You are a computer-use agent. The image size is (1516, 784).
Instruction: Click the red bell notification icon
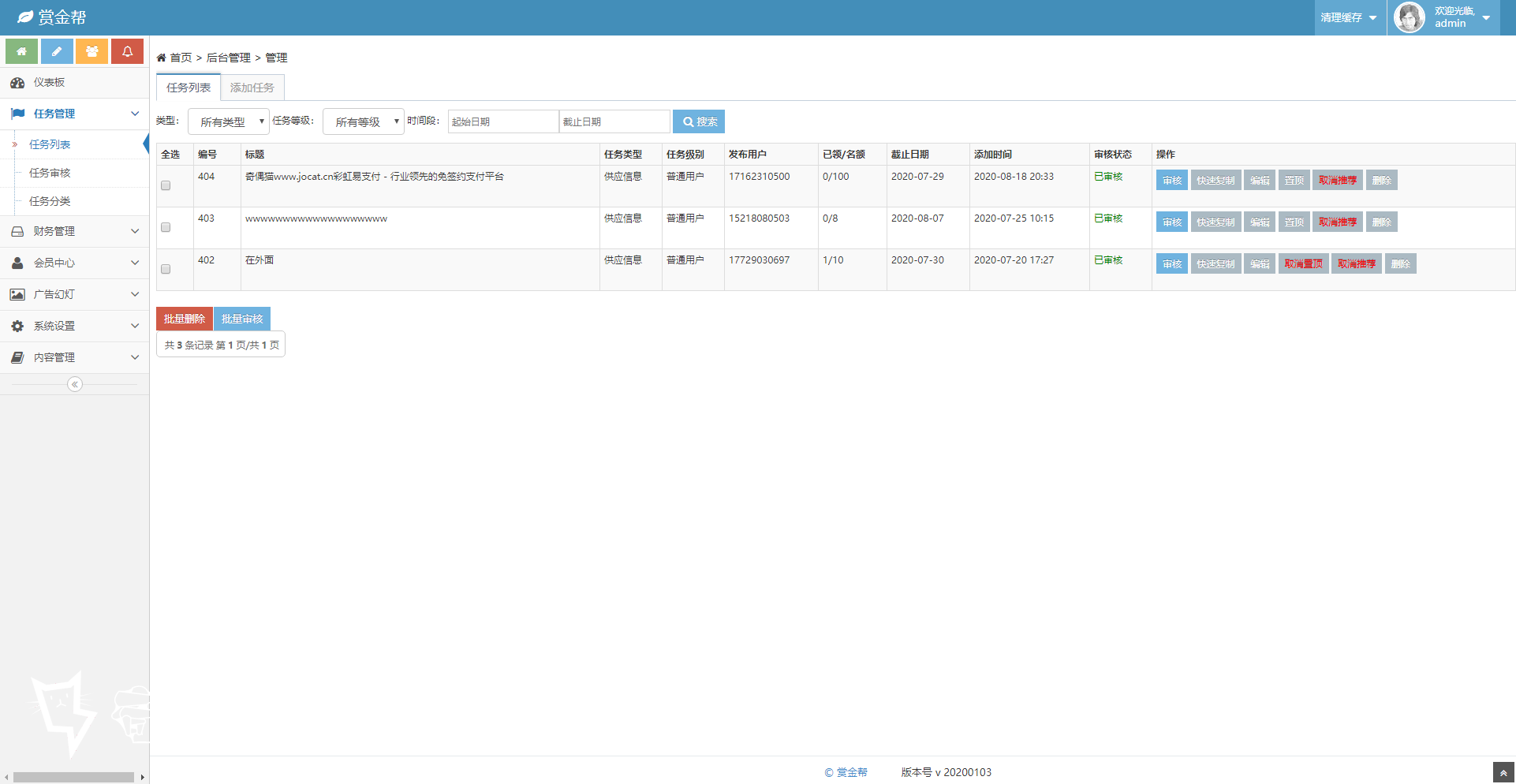click(x=127, y=51)
